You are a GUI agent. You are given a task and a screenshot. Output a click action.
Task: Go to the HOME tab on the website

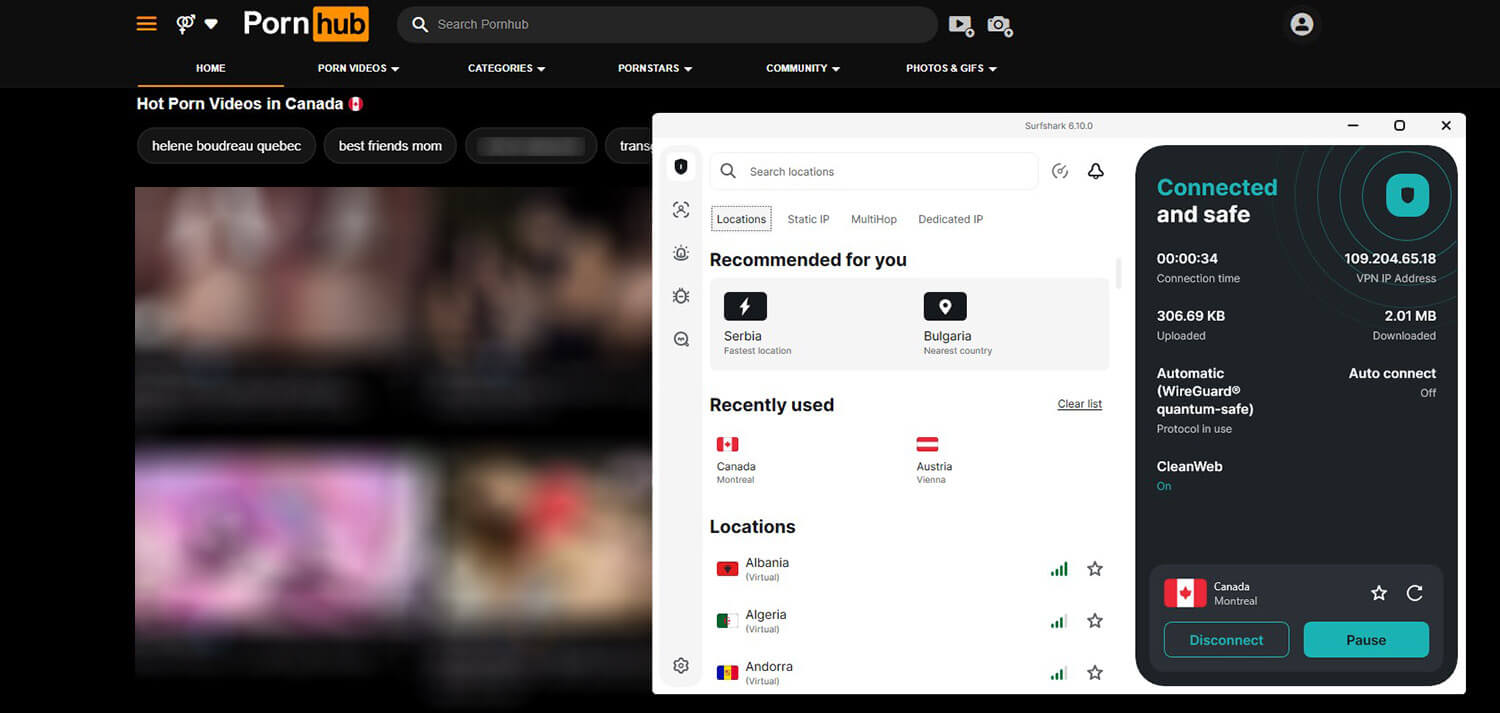point(211,68)
